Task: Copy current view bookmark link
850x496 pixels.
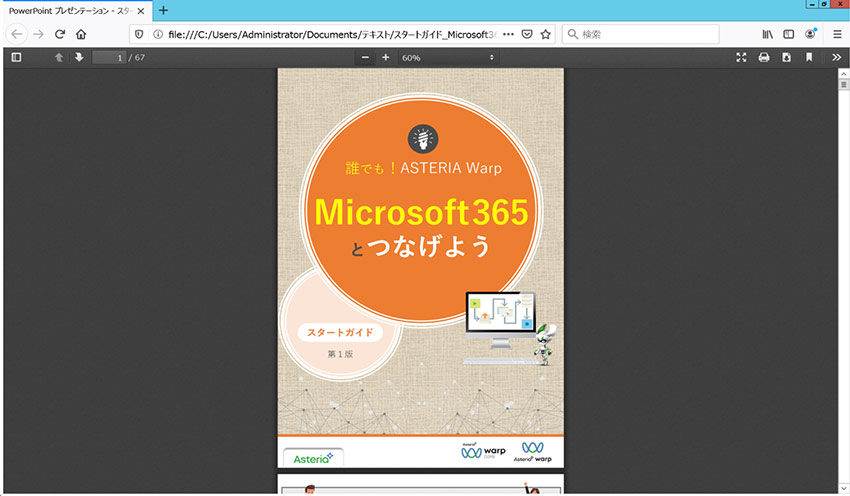Action: click(x=809, y=57)
